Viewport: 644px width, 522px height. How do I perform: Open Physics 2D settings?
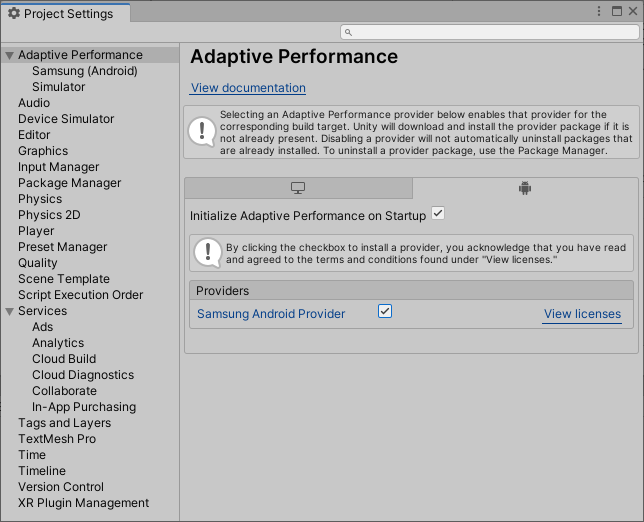[x=49, y=215]
